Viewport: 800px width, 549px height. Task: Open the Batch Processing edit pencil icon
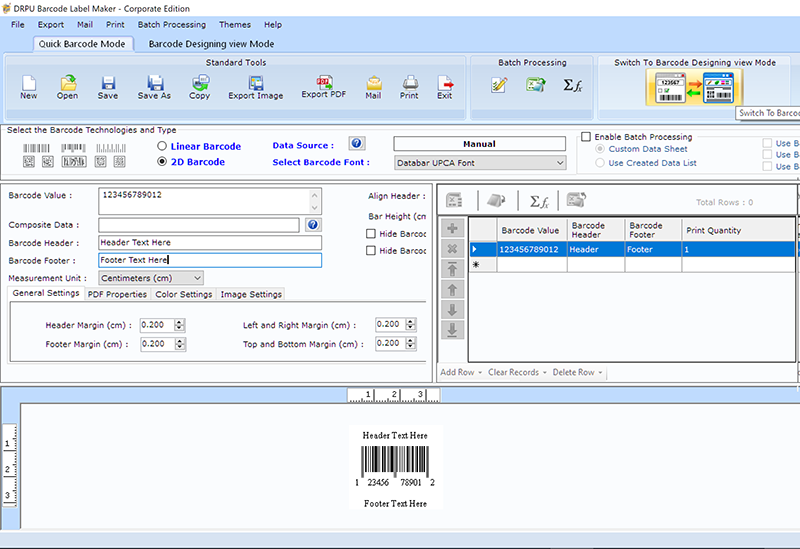[x=499, y=85]
